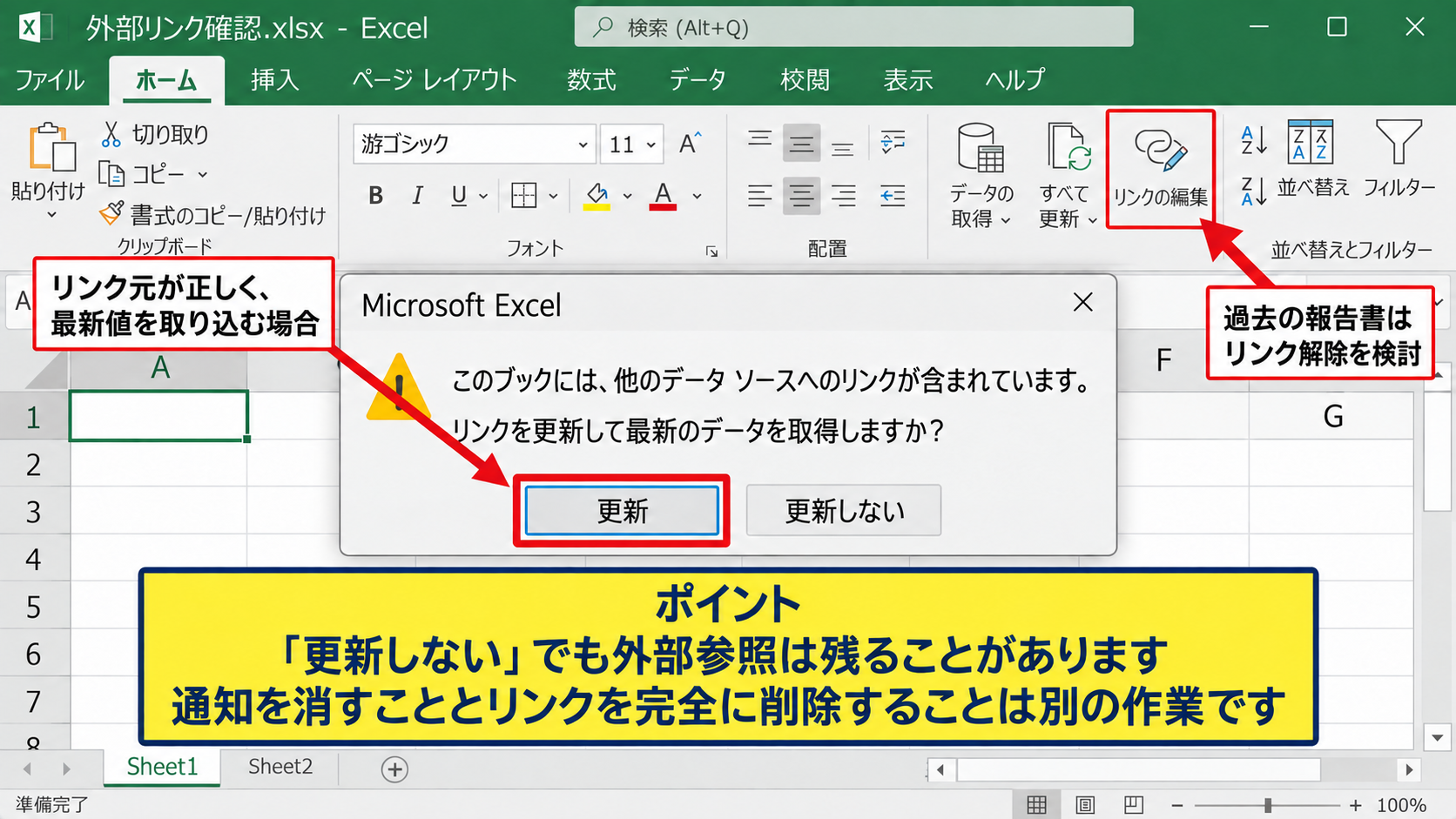Open the File (ファイル) tab
The width and height of the screenshot is (1456, 819).
(x=50, y=80)
